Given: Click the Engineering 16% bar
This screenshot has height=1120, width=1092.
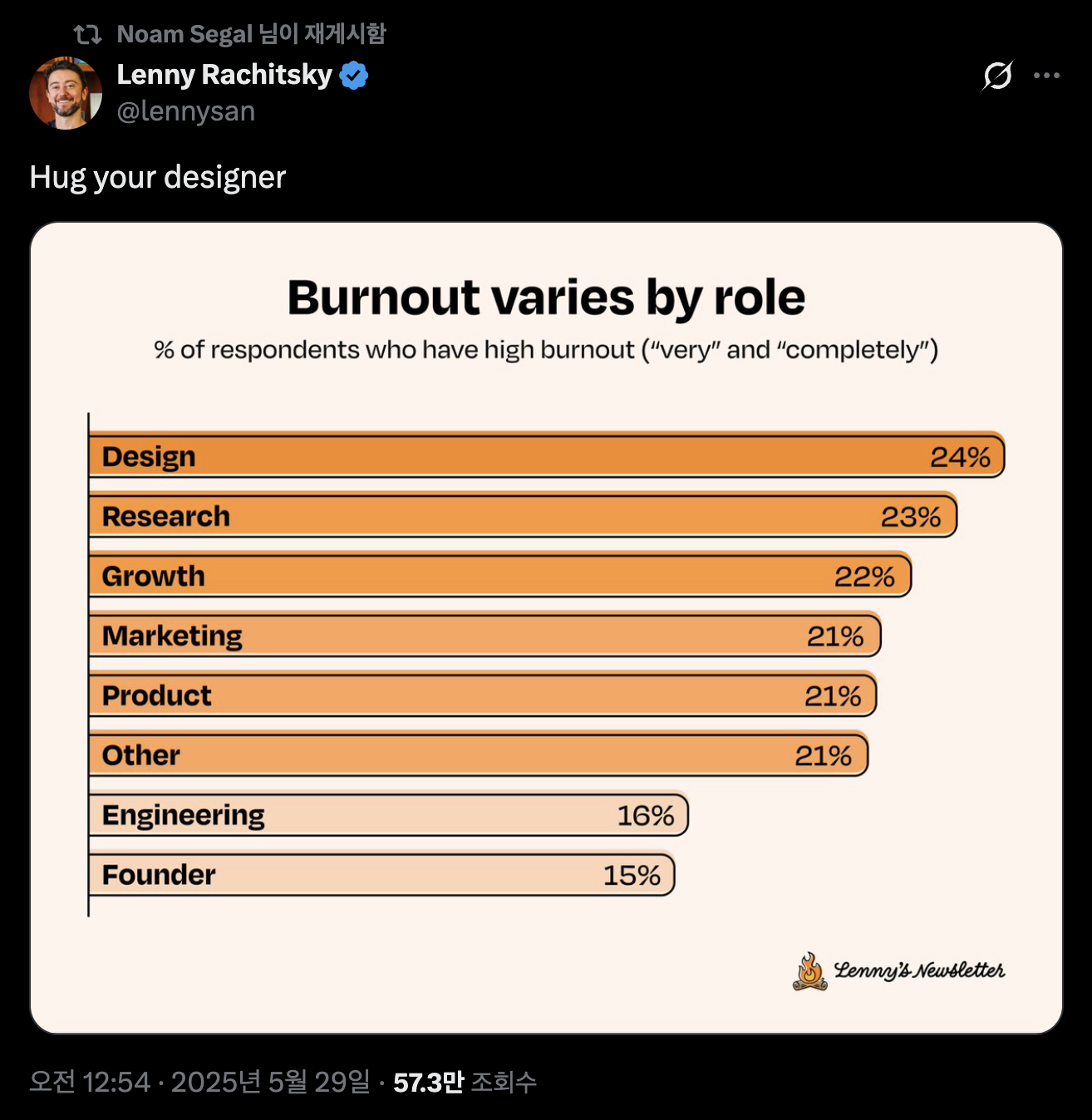Looking at the screenshot, I should (389, 814).
